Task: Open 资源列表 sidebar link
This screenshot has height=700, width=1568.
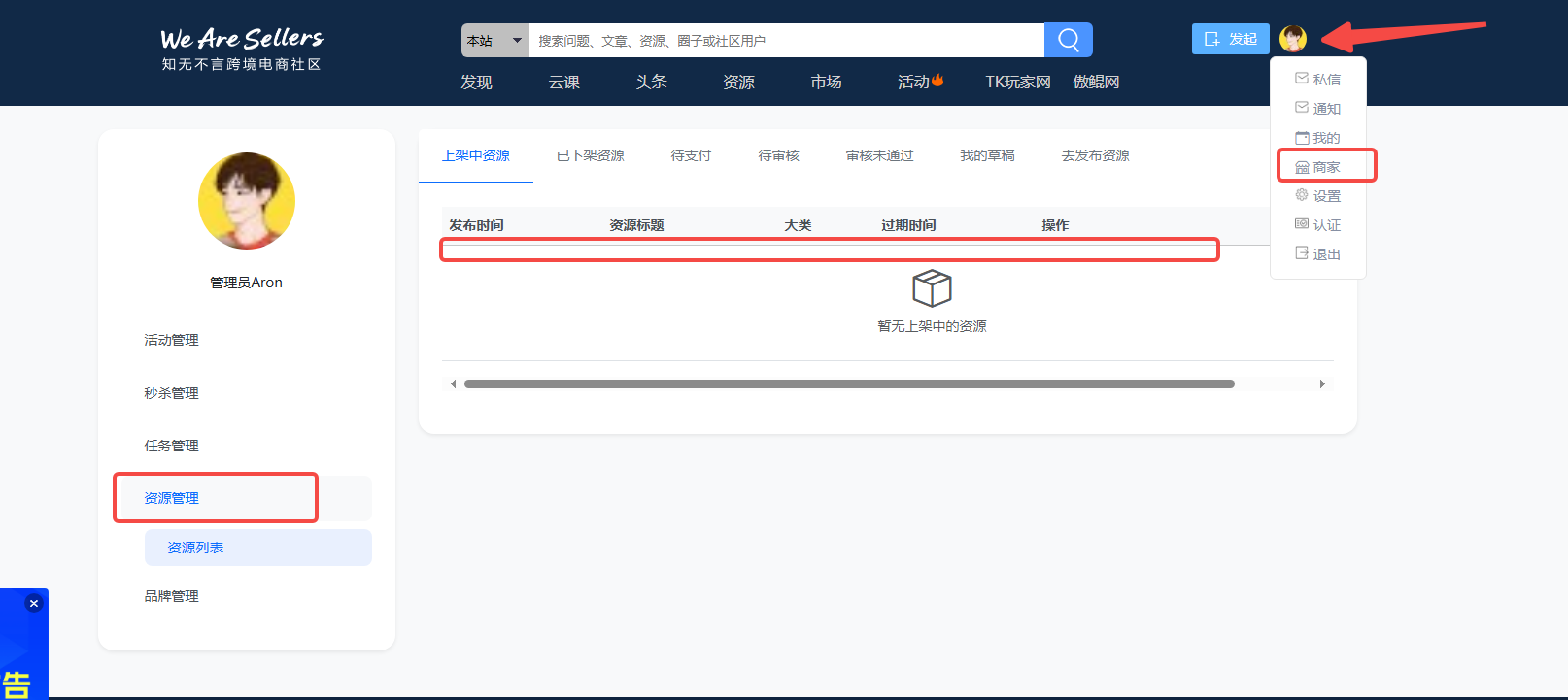Action: 195,548
